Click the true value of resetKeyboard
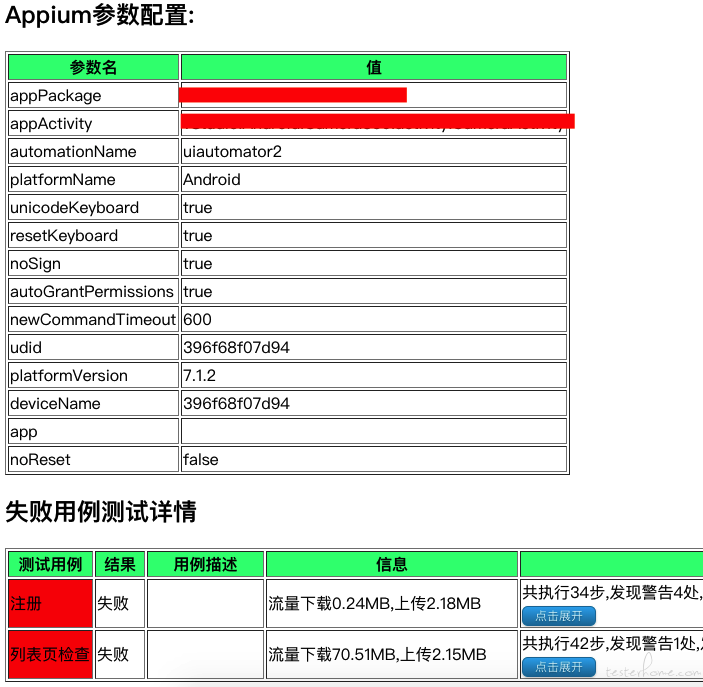Viewport: 703px width, 687px height. click(x=374, y=235)
